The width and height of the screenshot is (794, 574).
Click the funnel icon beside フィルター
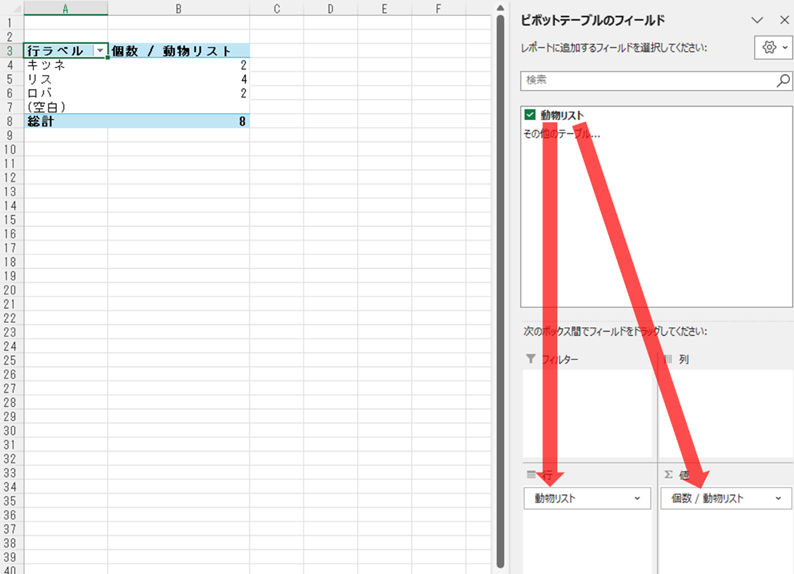(531, 358)
